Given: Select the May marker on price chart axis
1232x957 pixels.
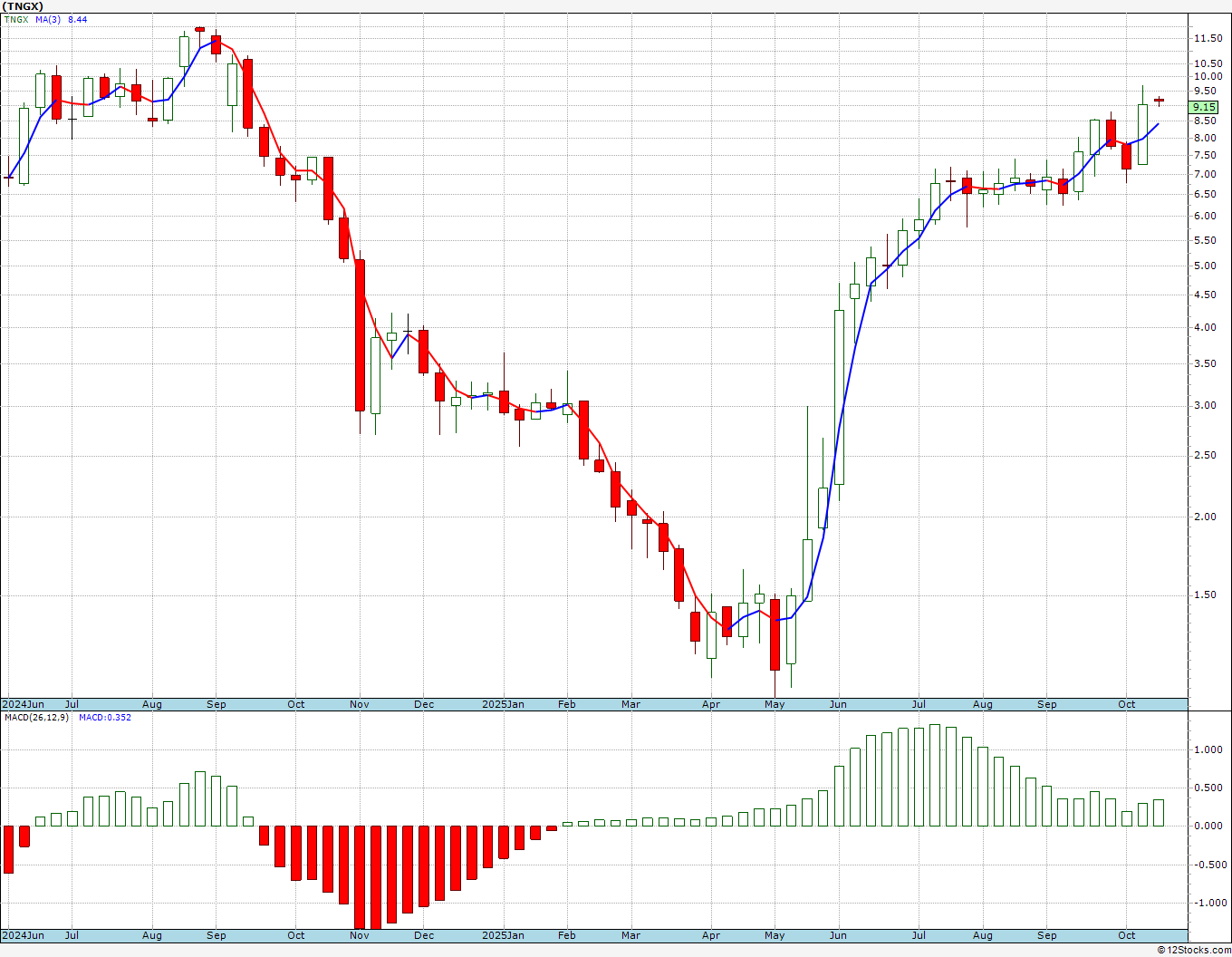Looking at the screenshot, I should 775,704.
